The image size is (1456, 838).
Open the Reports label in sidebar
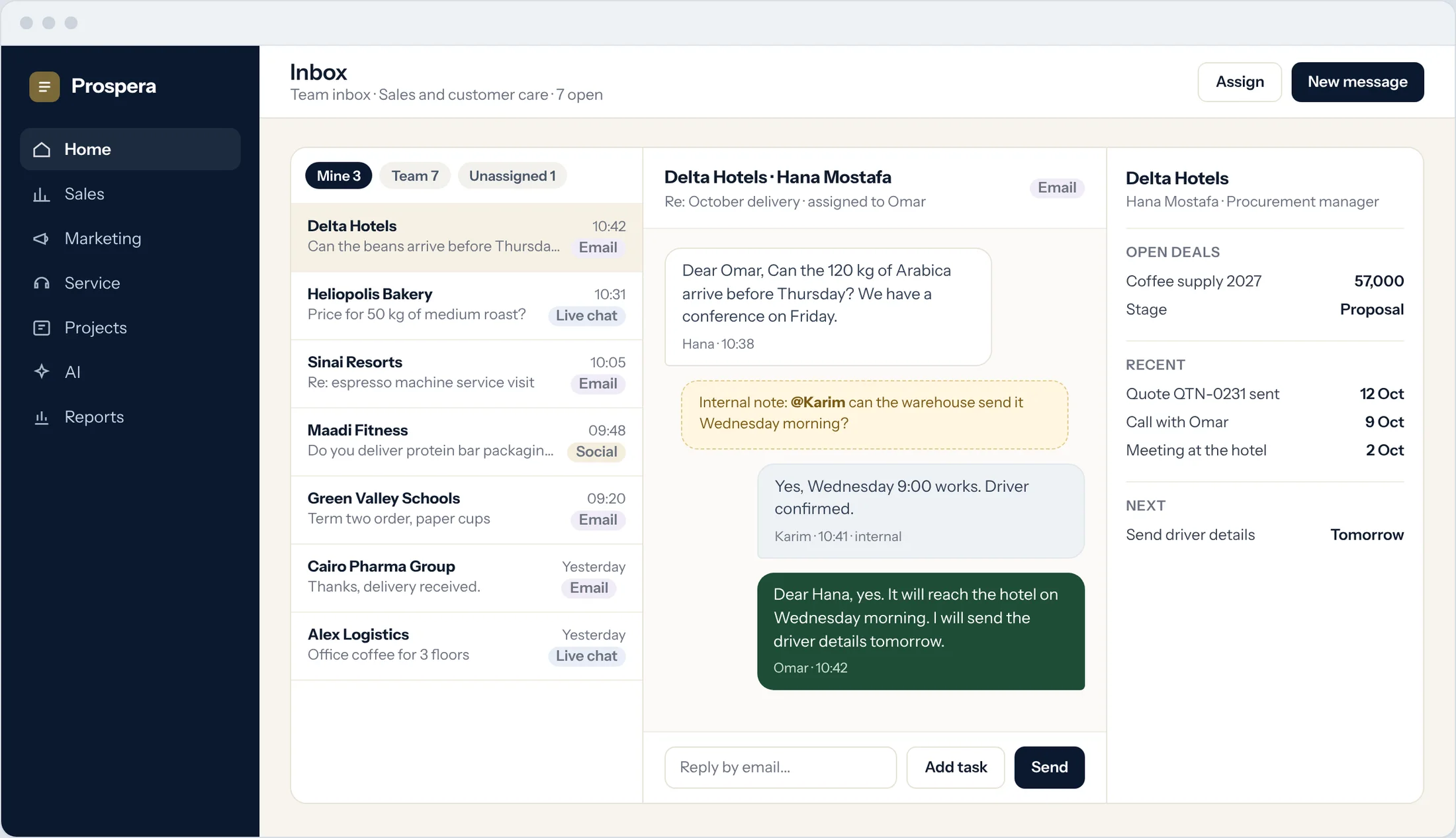[x=94, y=417]
